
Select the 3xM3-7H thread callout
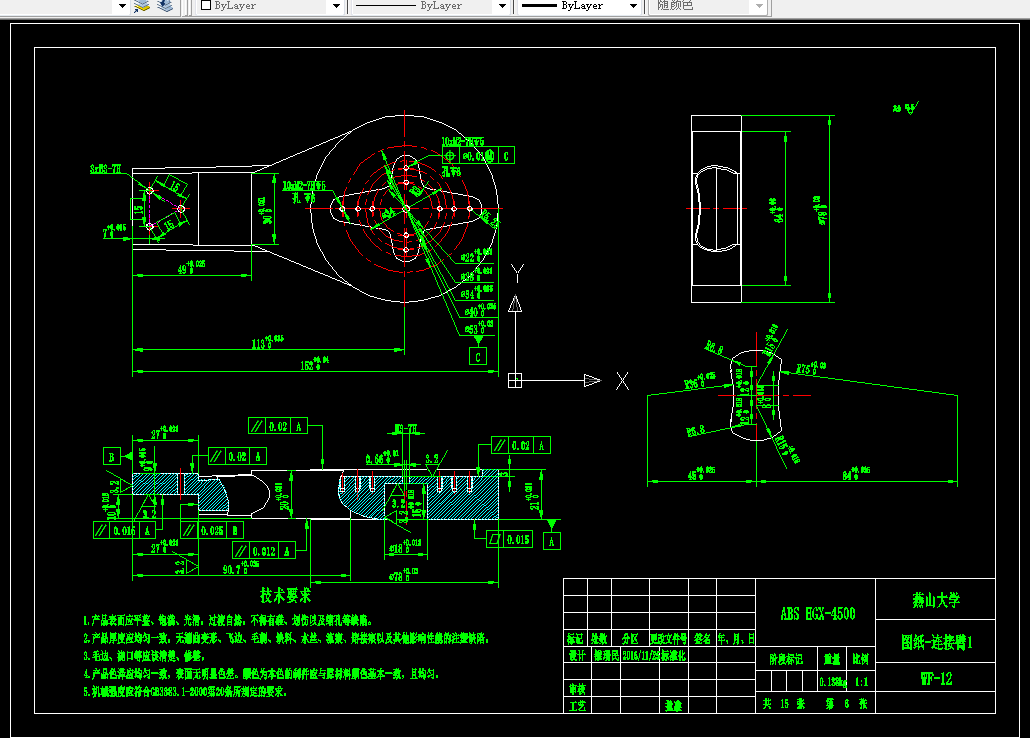(106, 169)
